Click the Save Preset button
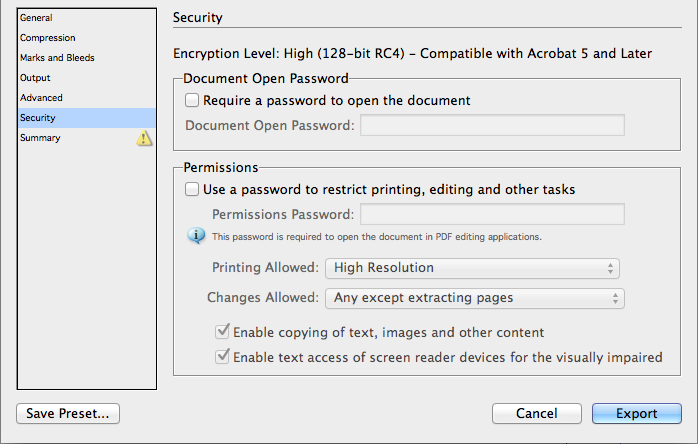The image size is (698, 444). [68, 414]
